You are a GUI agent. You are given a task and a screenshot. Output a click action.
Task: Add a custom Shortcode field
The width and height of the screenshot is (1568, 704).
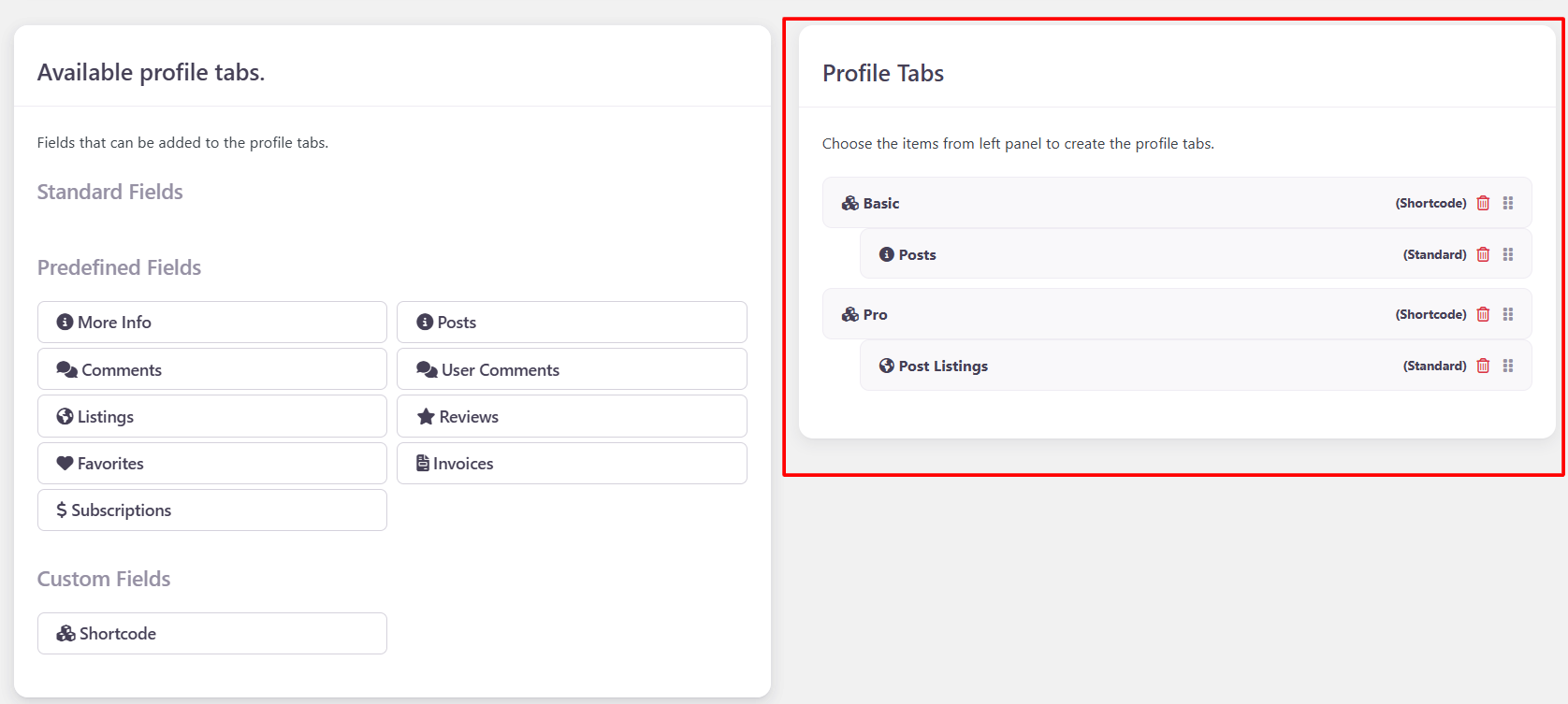(212, 633)
